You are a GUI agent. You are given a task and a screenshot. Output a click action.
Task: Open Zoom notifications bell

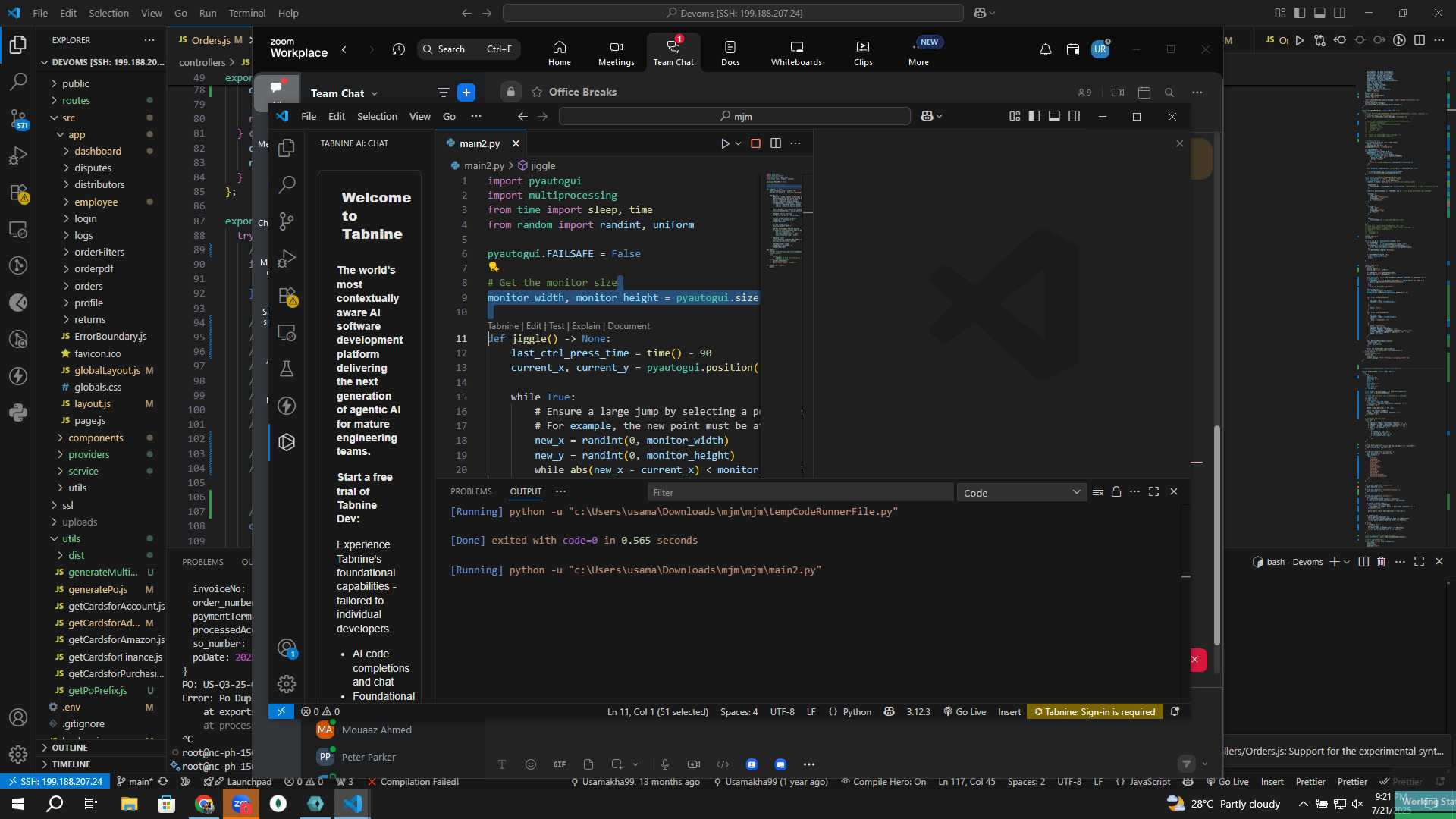1045,50
